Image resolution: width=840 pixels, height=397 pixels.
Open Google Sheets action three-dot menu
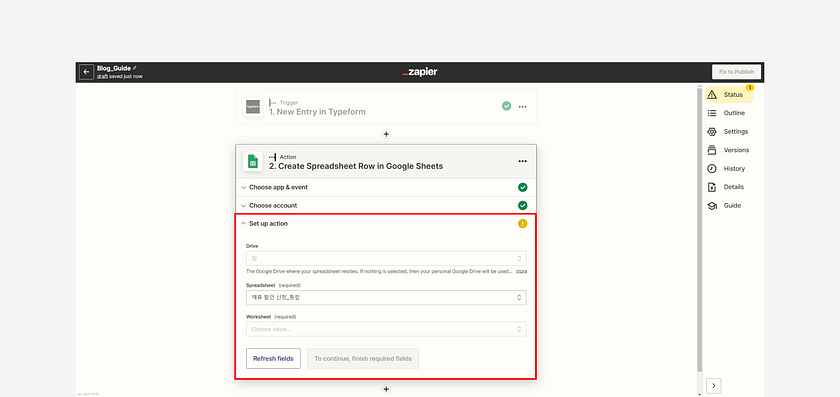tap(522, 161)
